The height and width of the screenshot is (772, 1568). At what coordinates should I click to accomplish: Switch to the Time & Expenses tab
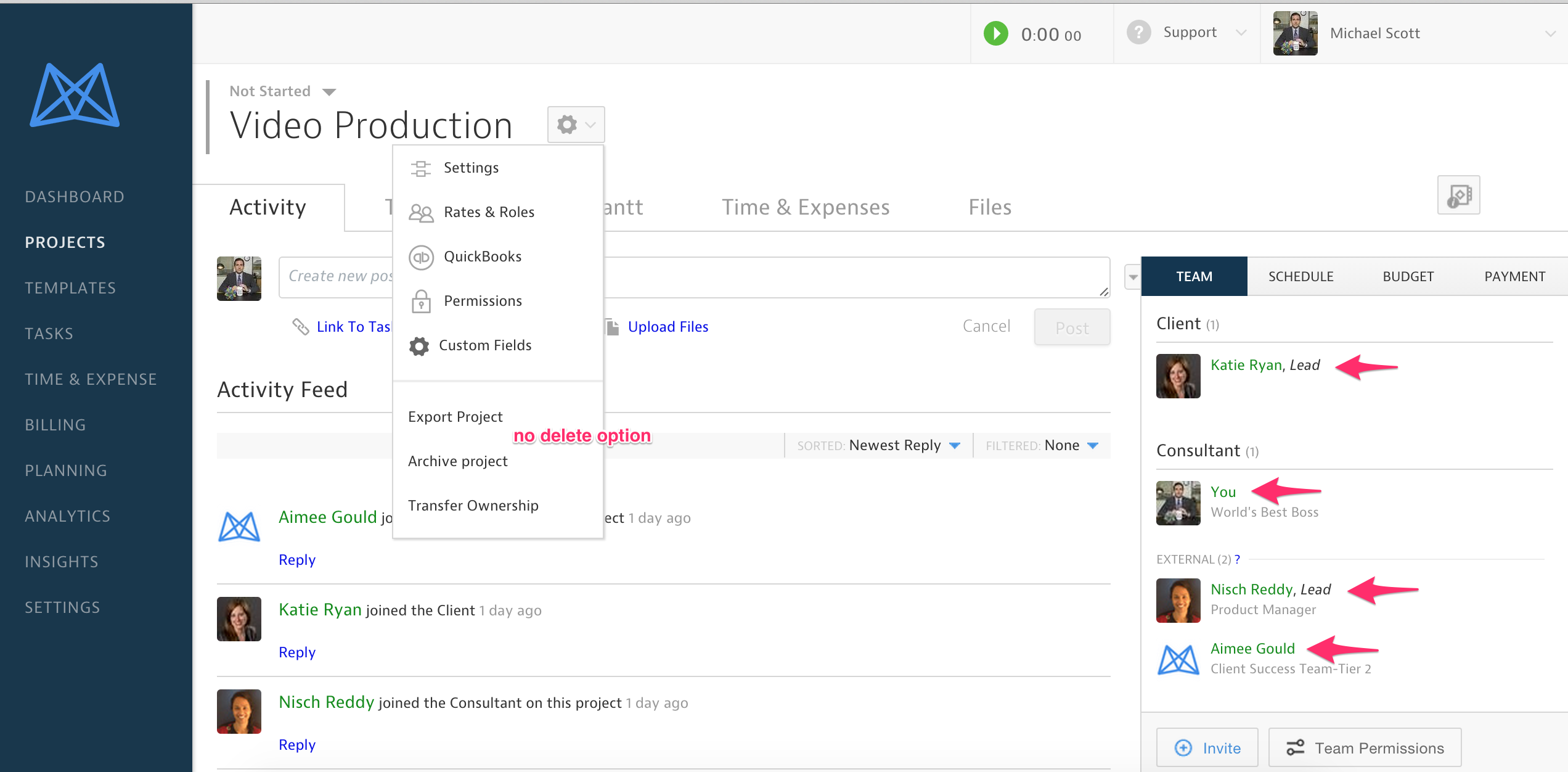click(806, 207)
